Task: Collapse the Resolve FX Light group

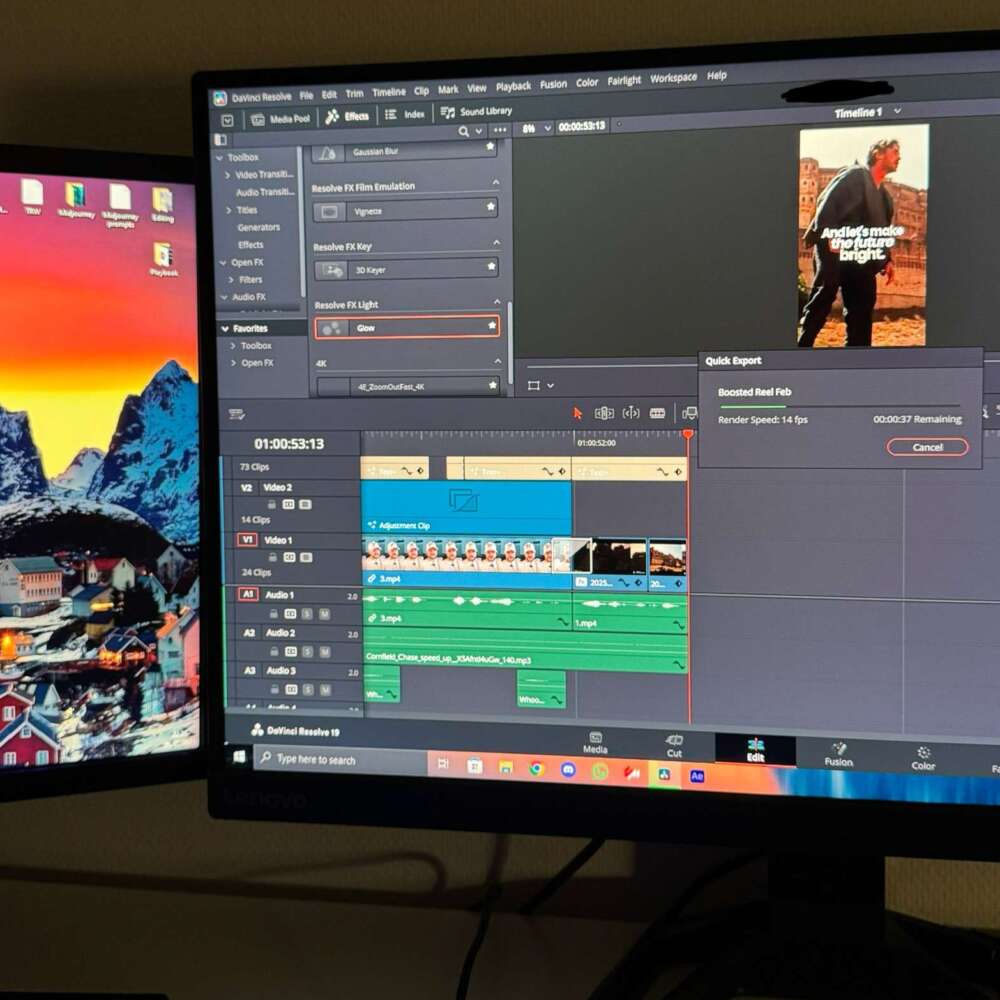Action: tap(497, 301)
